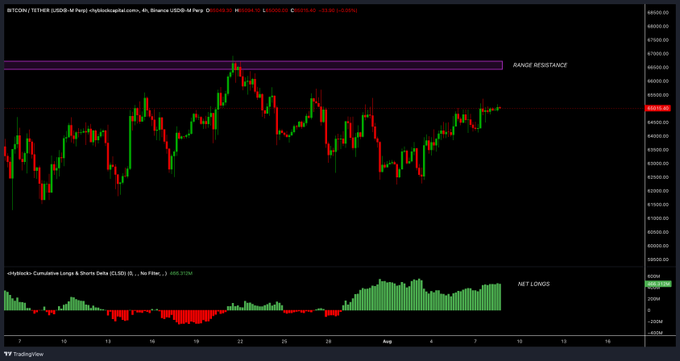
Task: Click the 200M indicator axis label
Action: (x=654, y=299)
